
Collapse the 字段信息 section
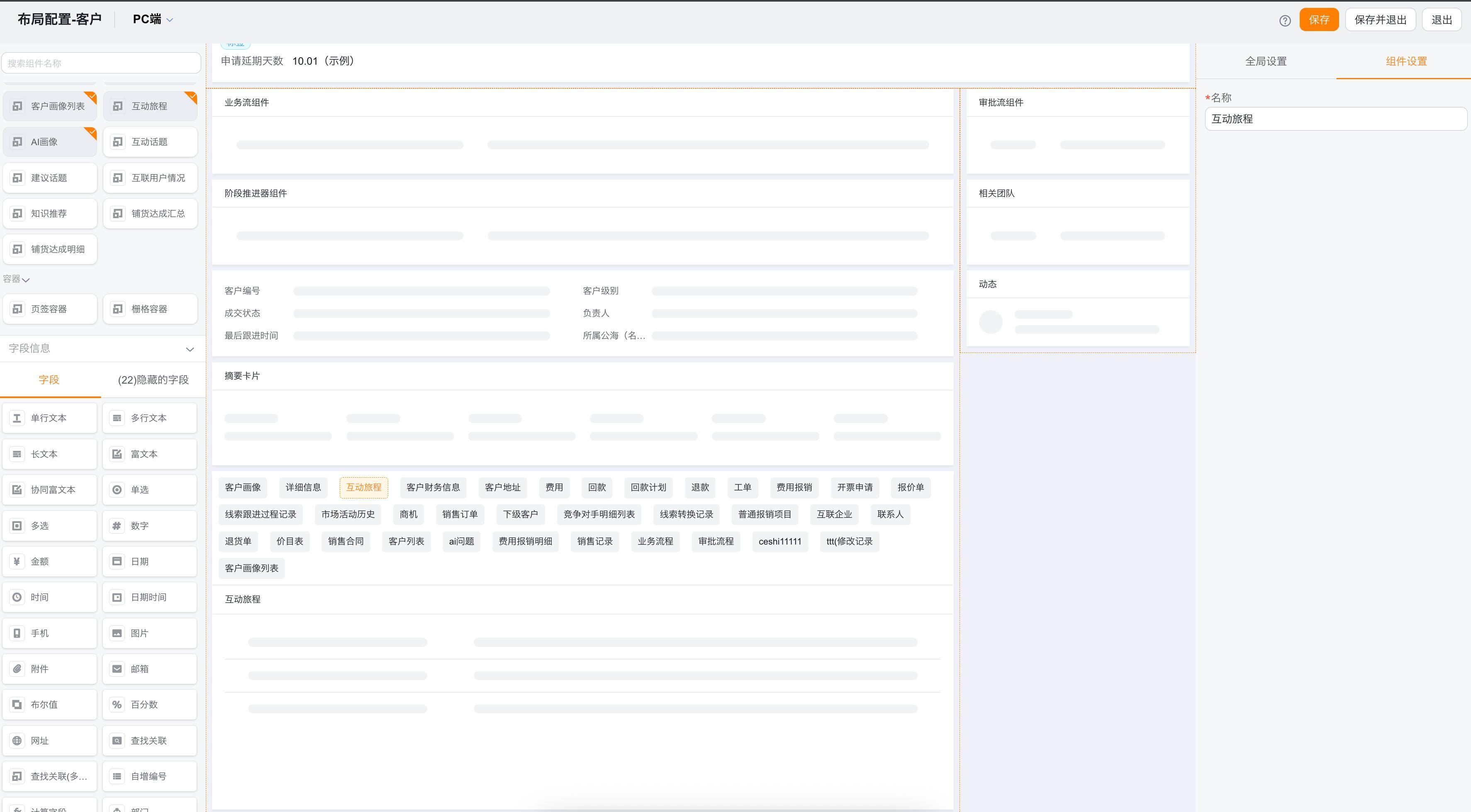tap(190, 349)
